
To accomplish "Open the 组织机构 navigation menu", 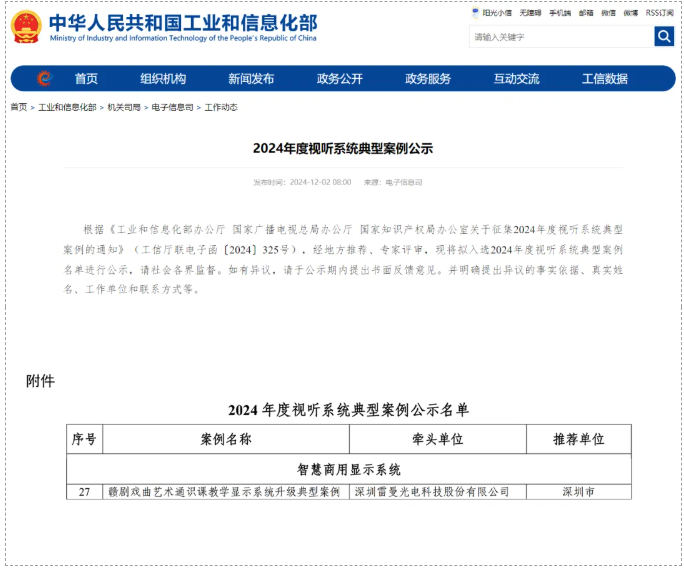I will click(x=163, y=79).
